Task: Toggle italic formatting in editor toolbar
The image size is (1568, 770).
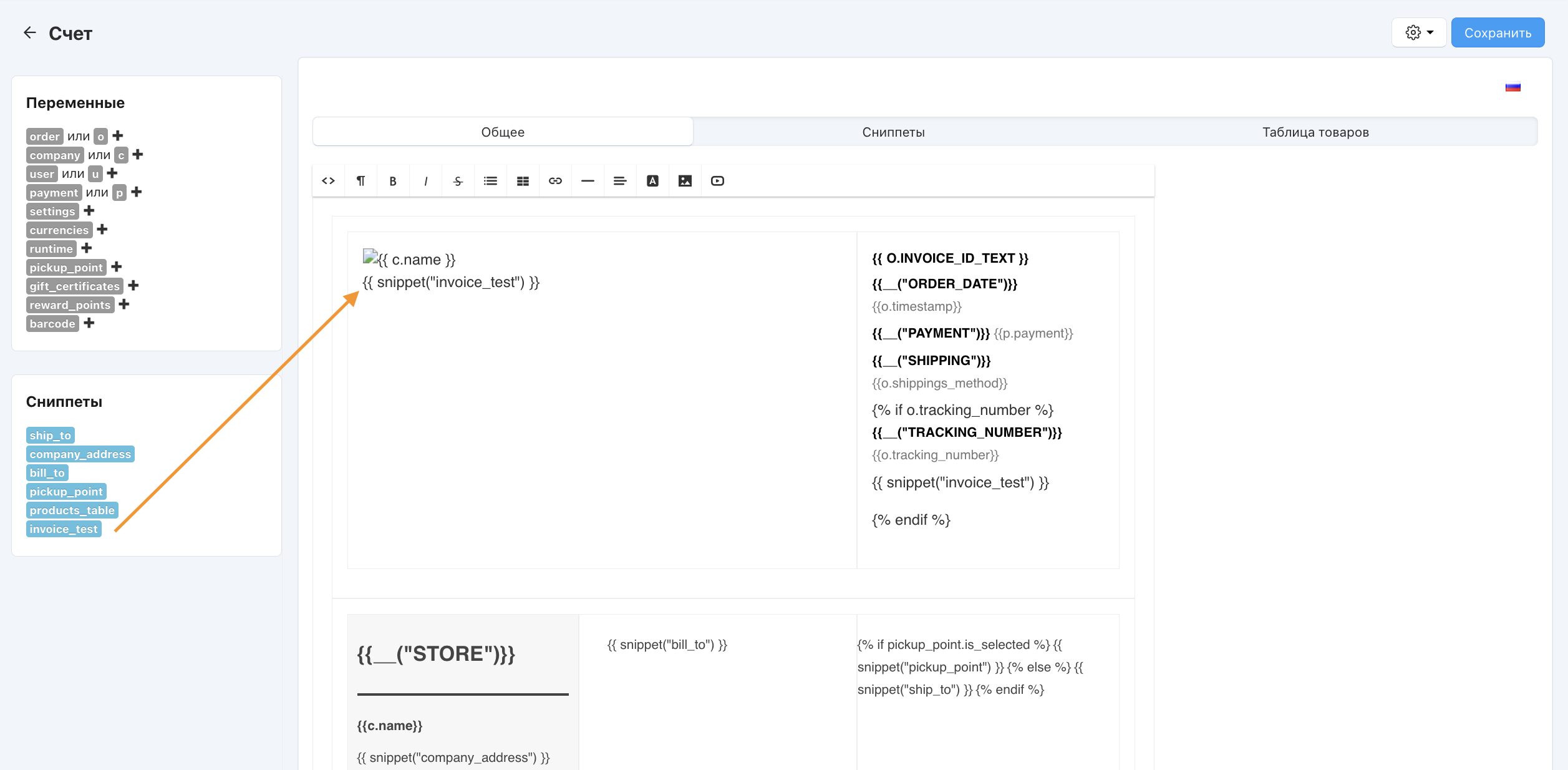Action: pos(425,181)
